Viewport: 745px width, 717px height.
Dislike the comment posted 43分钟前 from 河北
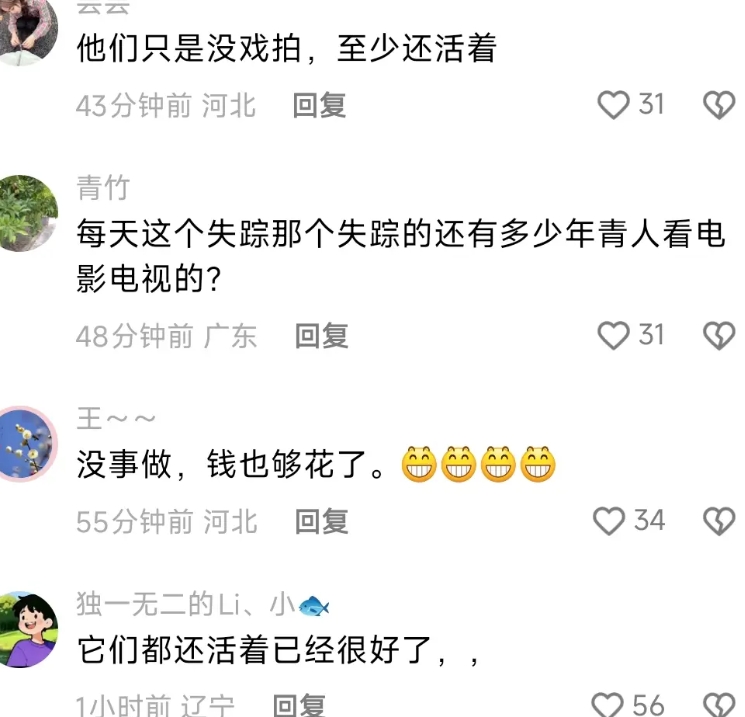(719, 105)
